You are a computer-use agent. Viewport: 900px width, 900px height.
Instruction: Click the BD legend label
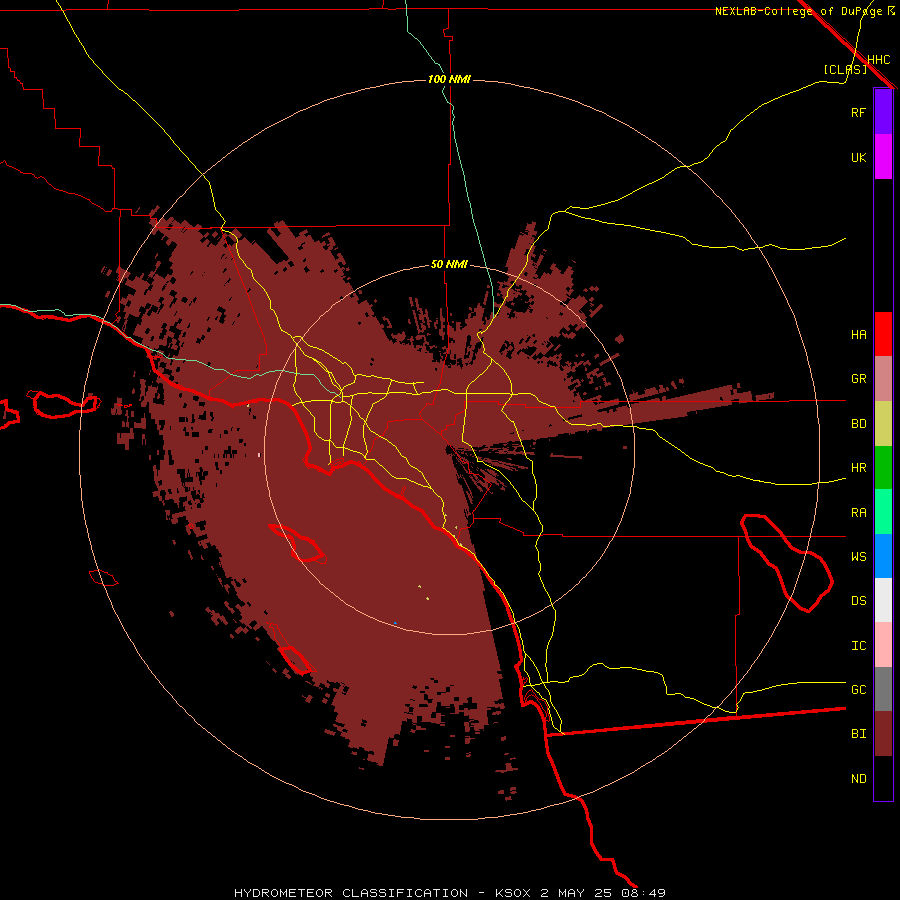click(858, 424)
